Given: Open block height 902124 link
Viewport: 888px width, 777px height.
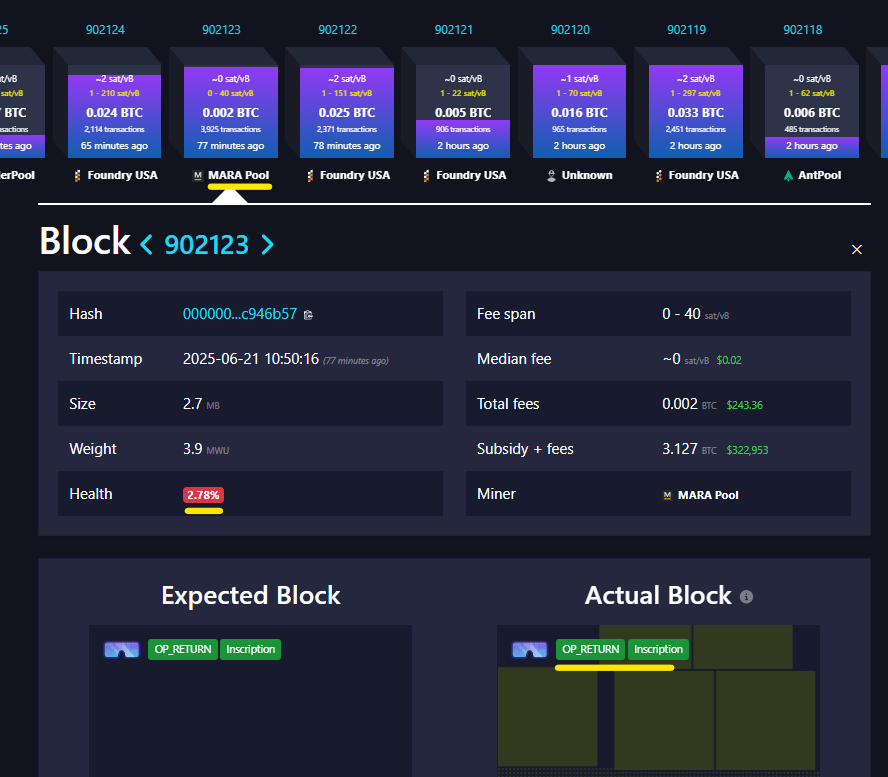Looking at the screenshot, I should [x=105, y=29].
